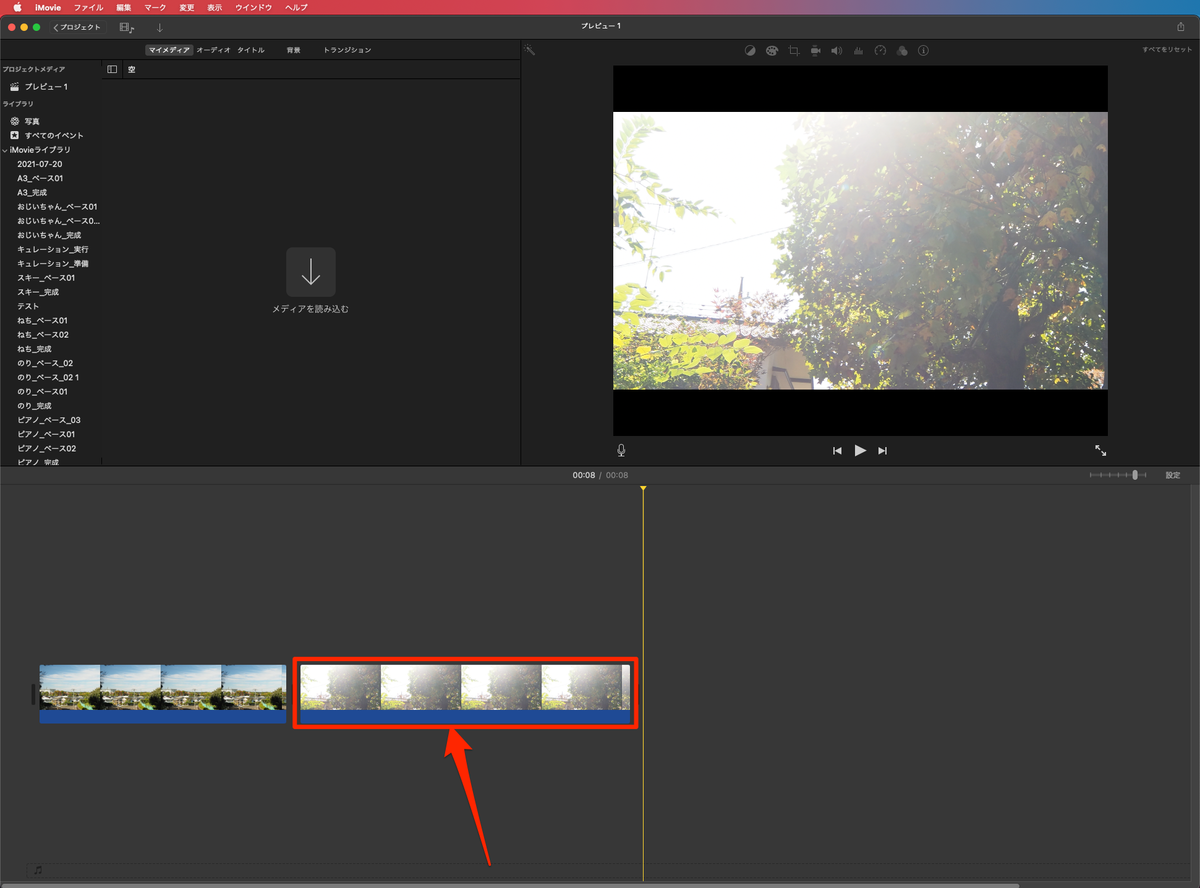This screenshot has width=1200, height=888.
Task: Open the iMovie application menu
Action: (48, 7)
